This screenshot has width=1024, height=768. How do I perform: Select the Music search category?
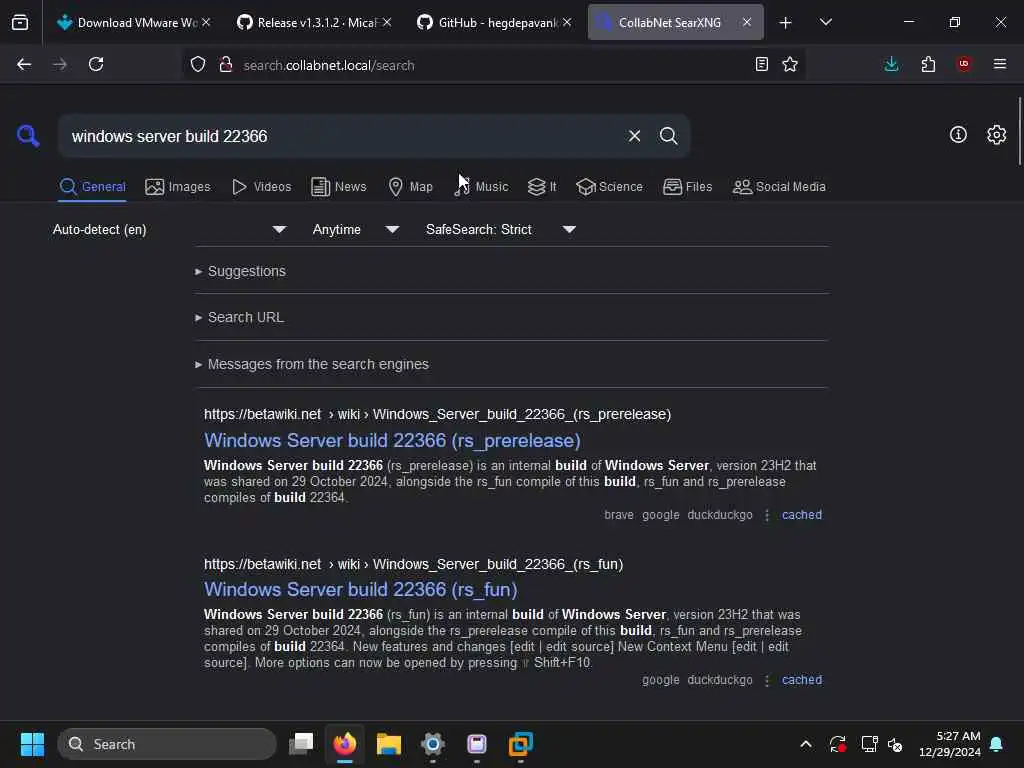click(481, 187)
